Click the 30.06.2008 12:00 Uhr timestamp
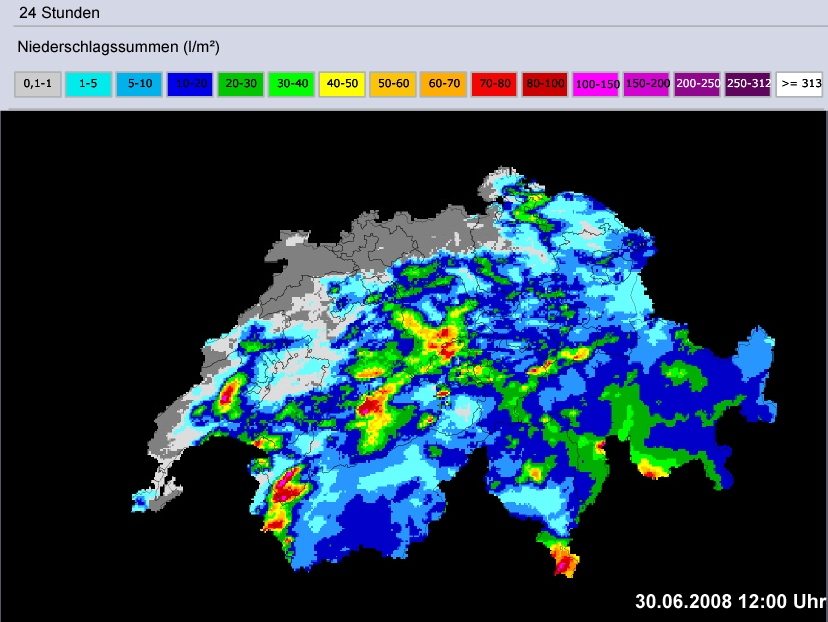This screenshot has width=828, height=622. pos(731,601)
